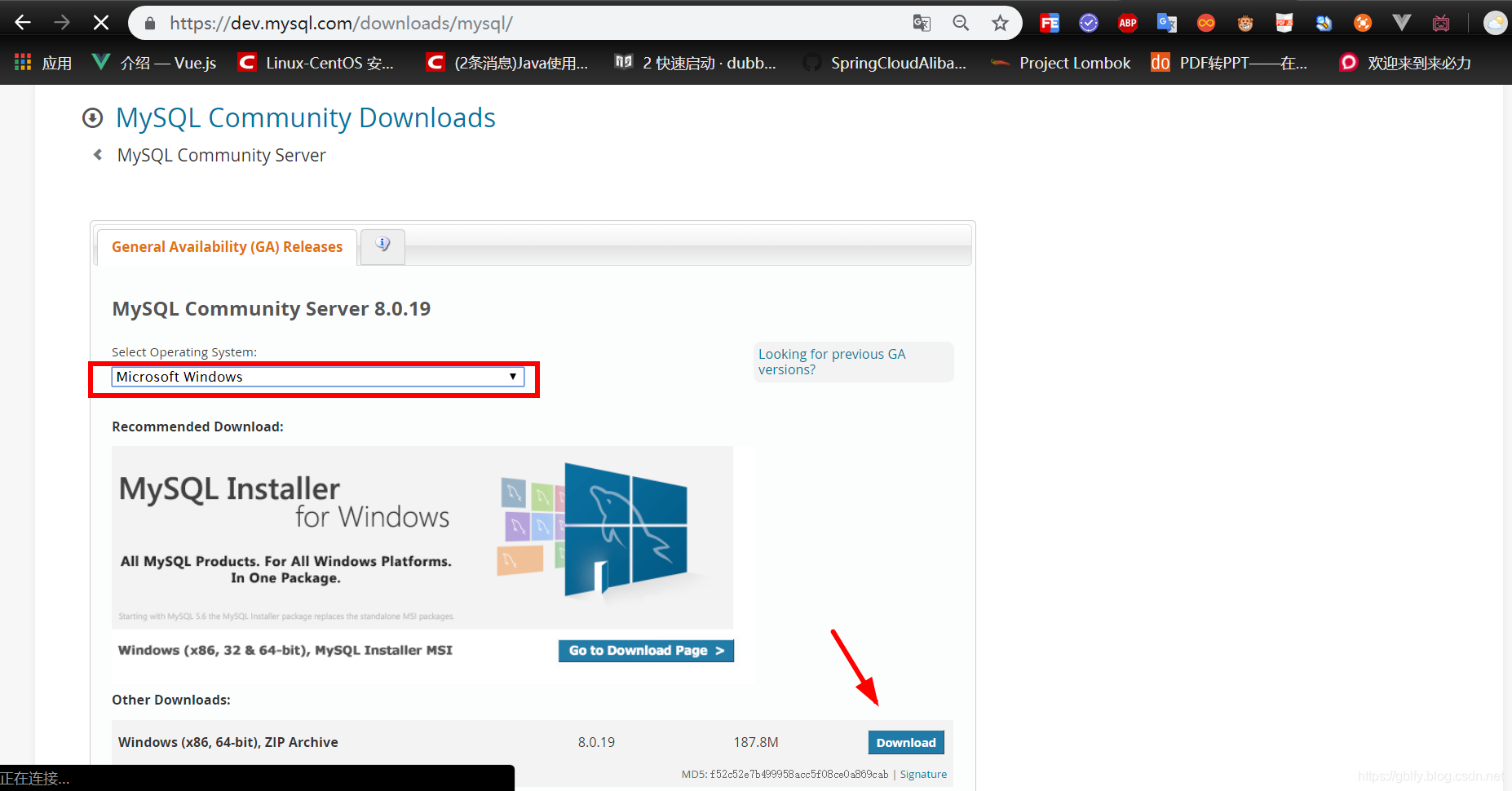Open the ABP Adblock Plus extension

[x=1128, y=23]
